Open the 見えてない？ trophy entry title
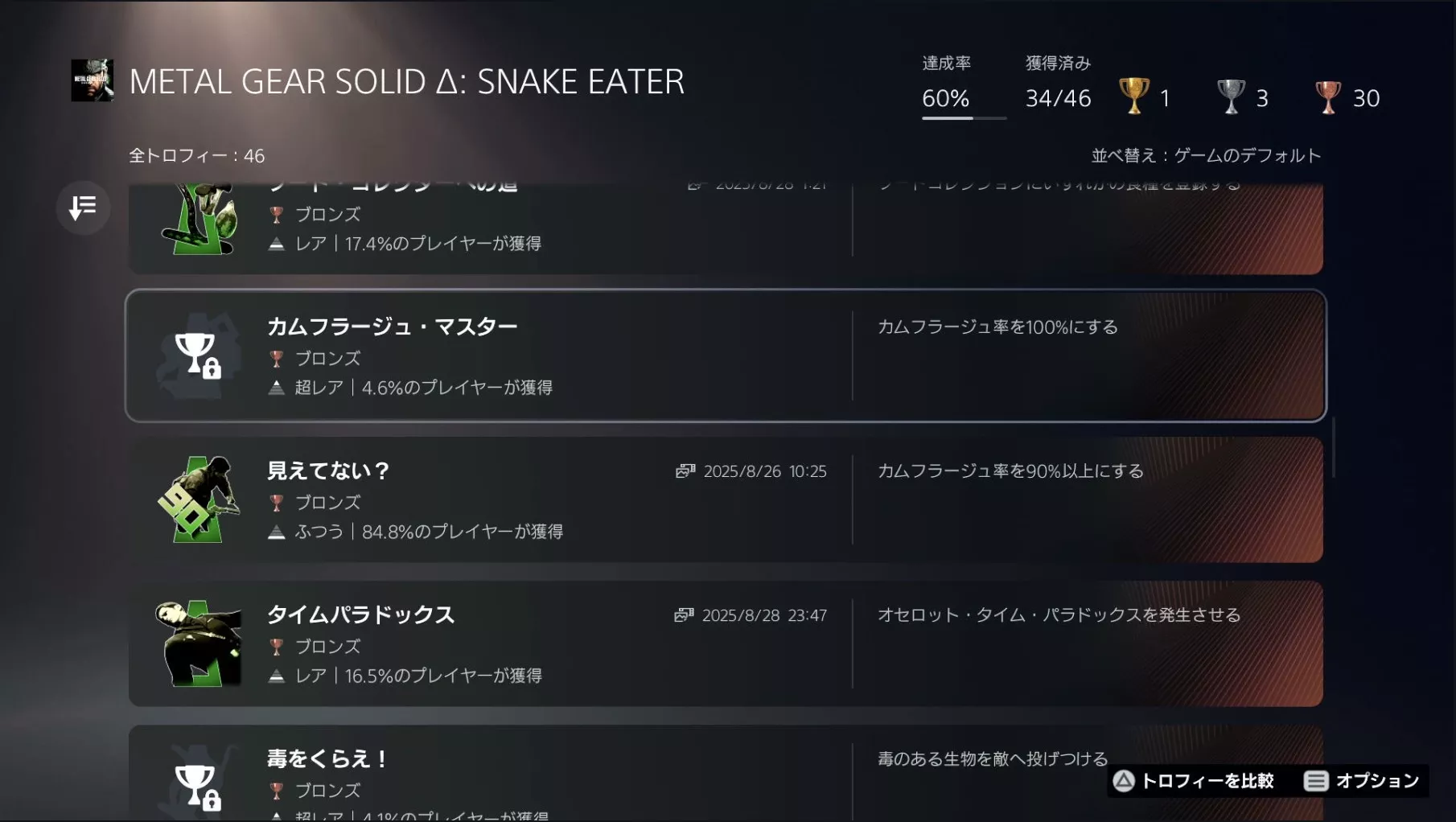The height and width of the screenshot is (822, 1456). (x=328, y=471)
